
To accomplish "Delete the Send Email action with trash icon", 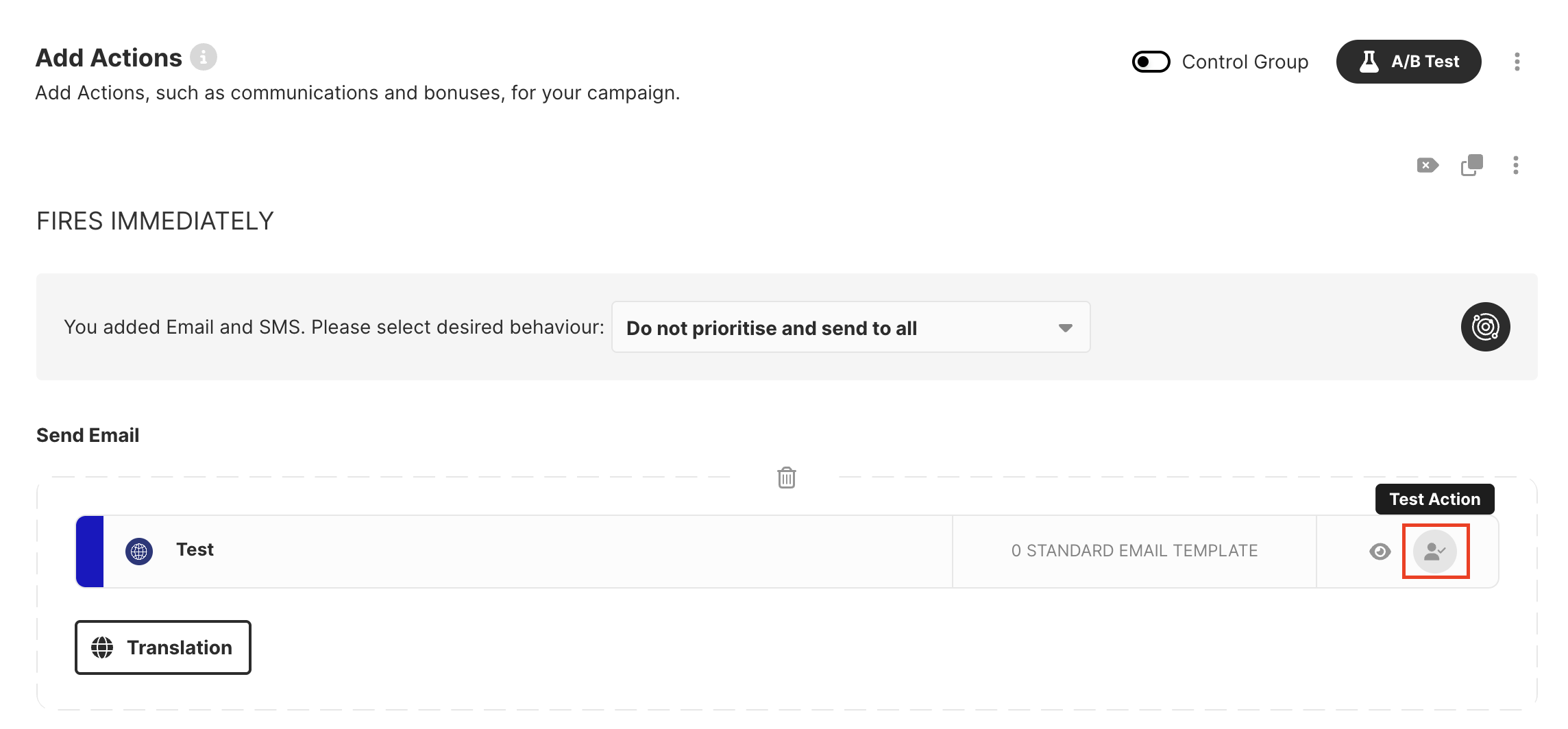I will coord(786,478).
